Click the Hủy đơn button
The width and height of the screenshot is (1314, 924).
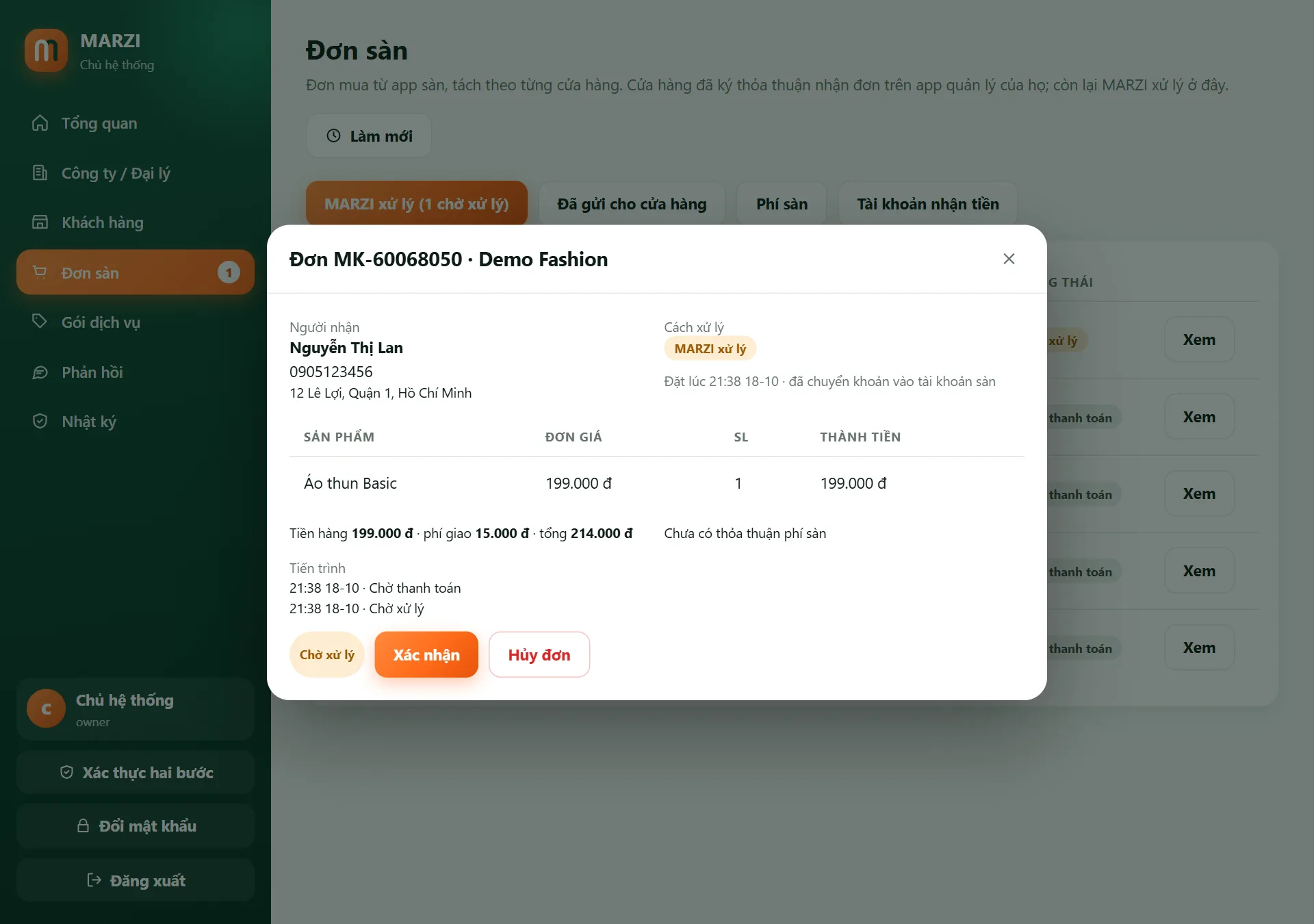[539, 655]
